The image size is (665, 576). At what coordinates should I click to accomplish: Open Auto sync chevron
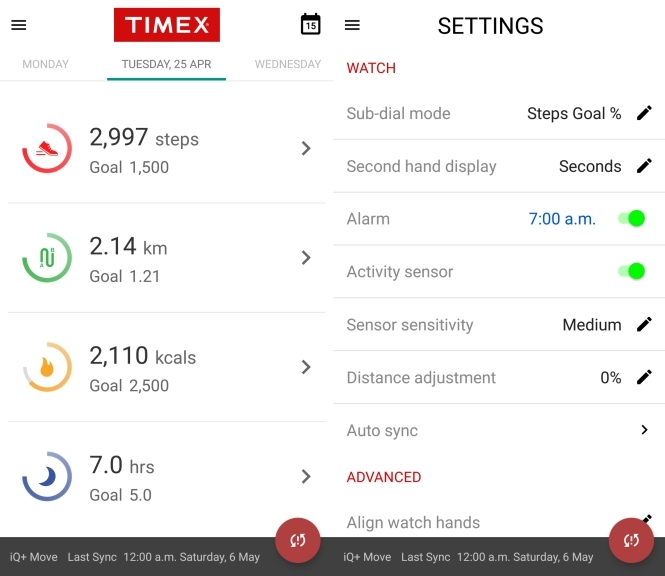coord(644,430)
